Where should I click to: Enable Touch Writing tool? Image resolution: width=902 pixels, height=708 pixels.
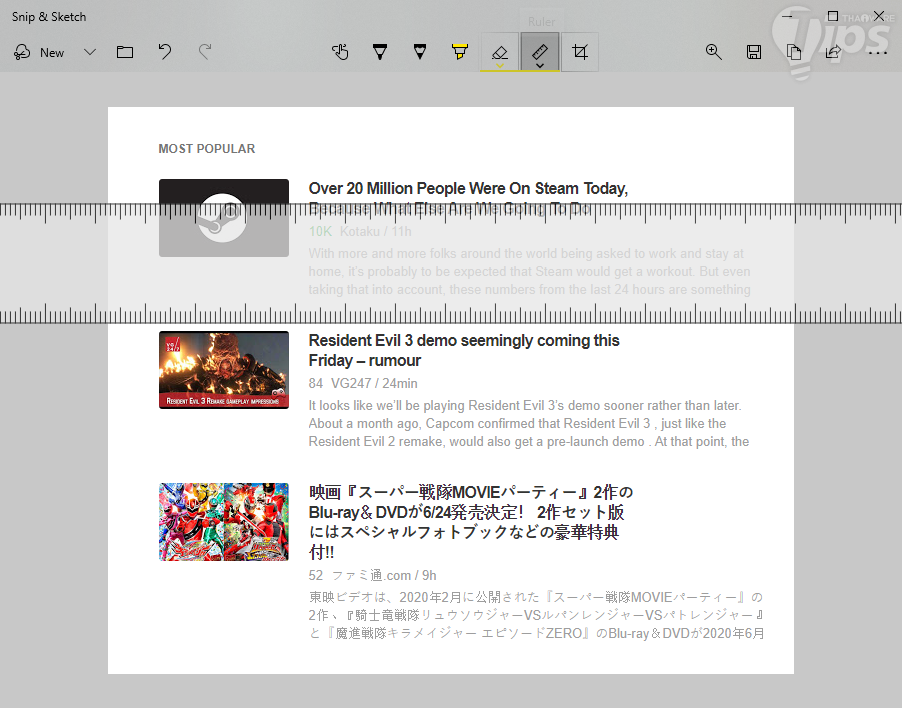pos(340,52)
